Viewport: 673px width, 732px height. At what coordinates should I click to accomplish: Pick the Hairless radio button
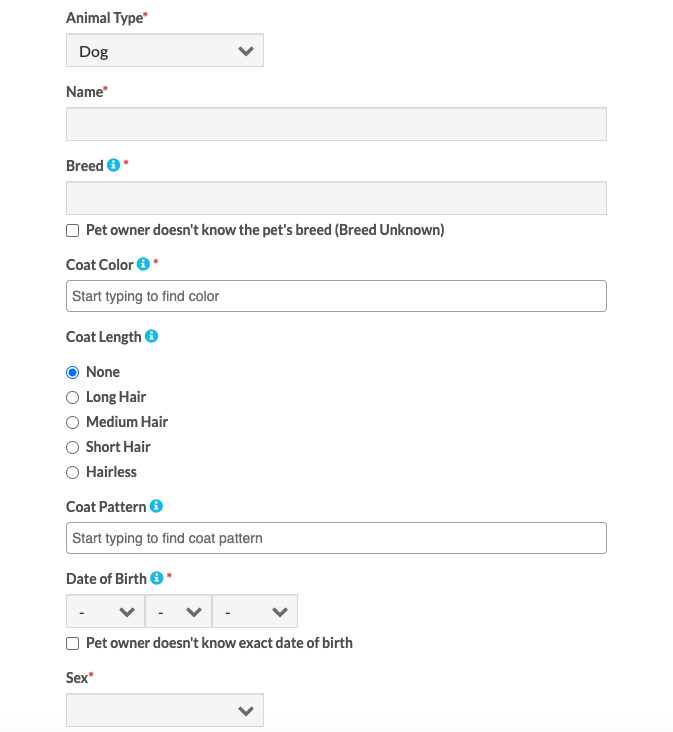[x=72, y=472]
